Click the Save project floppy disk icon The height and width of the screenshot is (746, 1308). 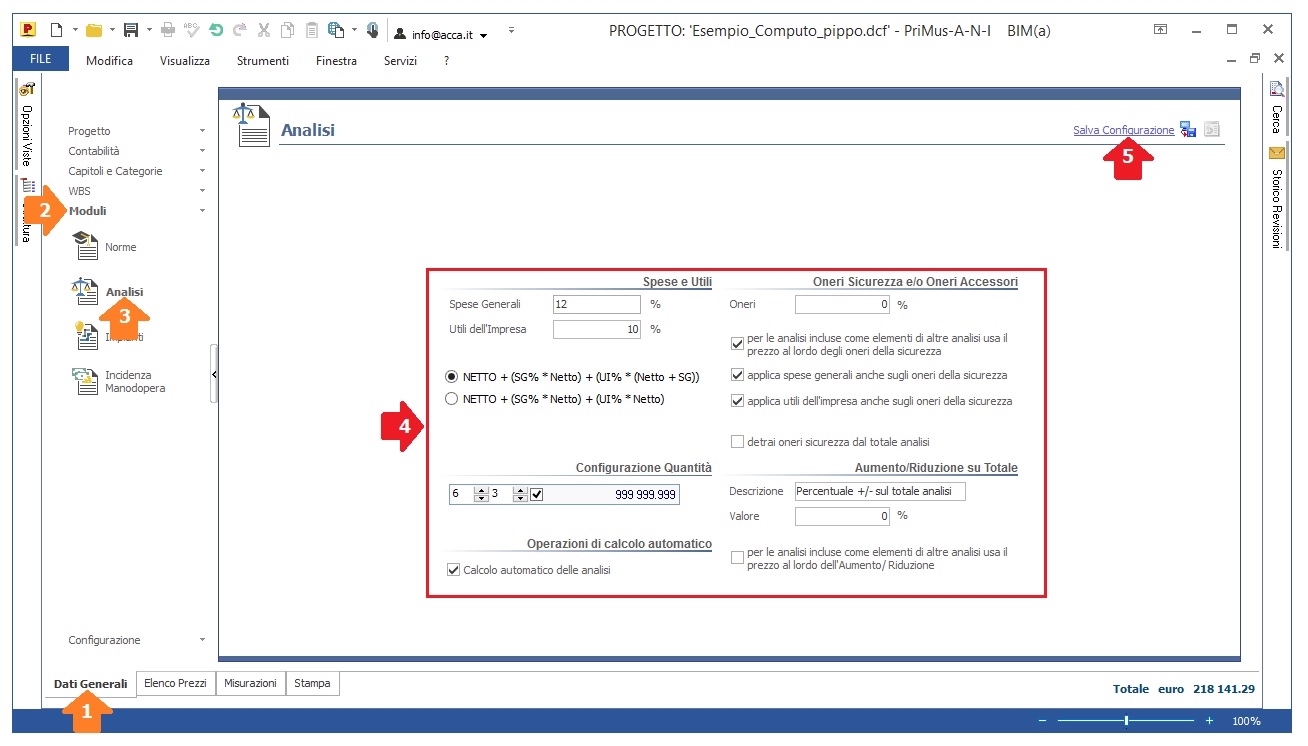130,30
